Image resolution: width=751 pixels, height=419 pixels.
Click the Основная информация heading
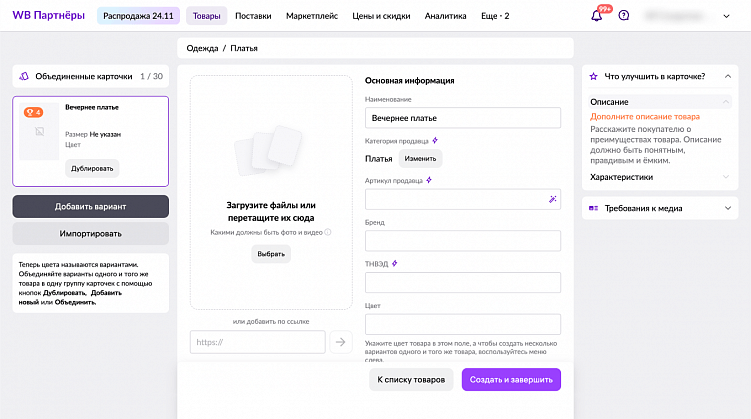tap(410, 80)
